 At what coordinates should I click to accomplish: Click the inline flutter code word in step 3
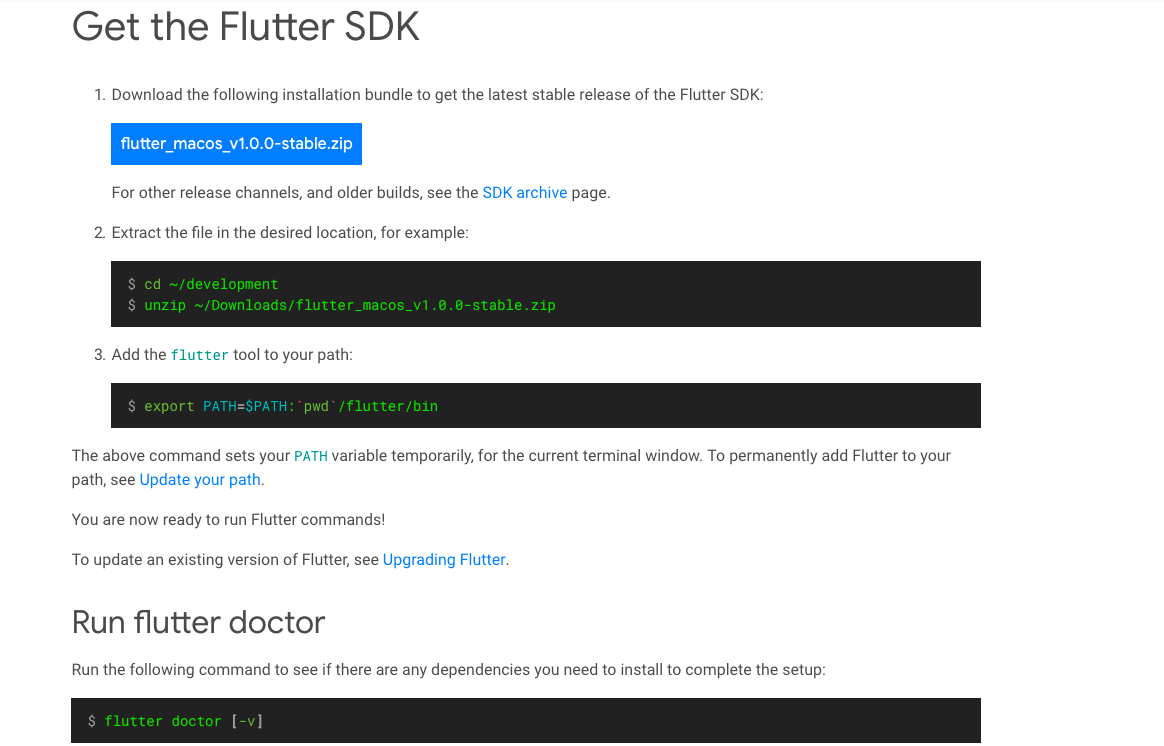200,356
